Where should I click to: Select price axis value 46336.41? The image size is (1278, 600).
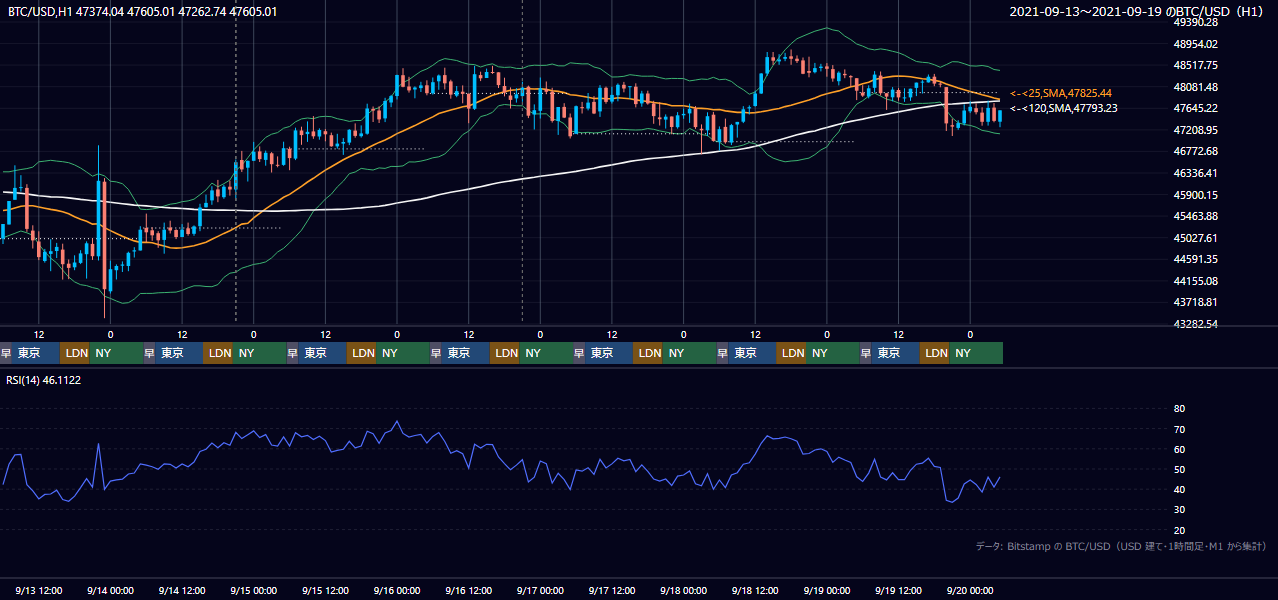(1195, 173)
